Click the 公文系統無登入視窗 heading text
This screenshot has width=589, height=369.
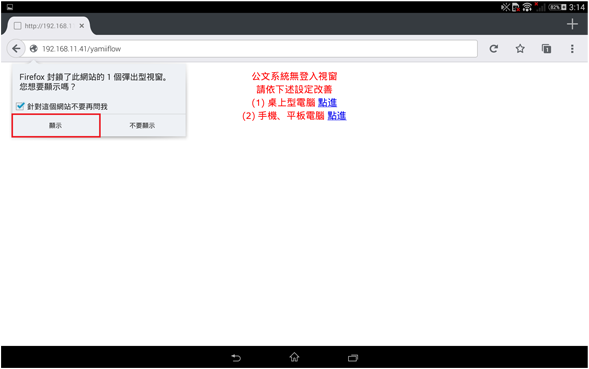coord(294,76)
